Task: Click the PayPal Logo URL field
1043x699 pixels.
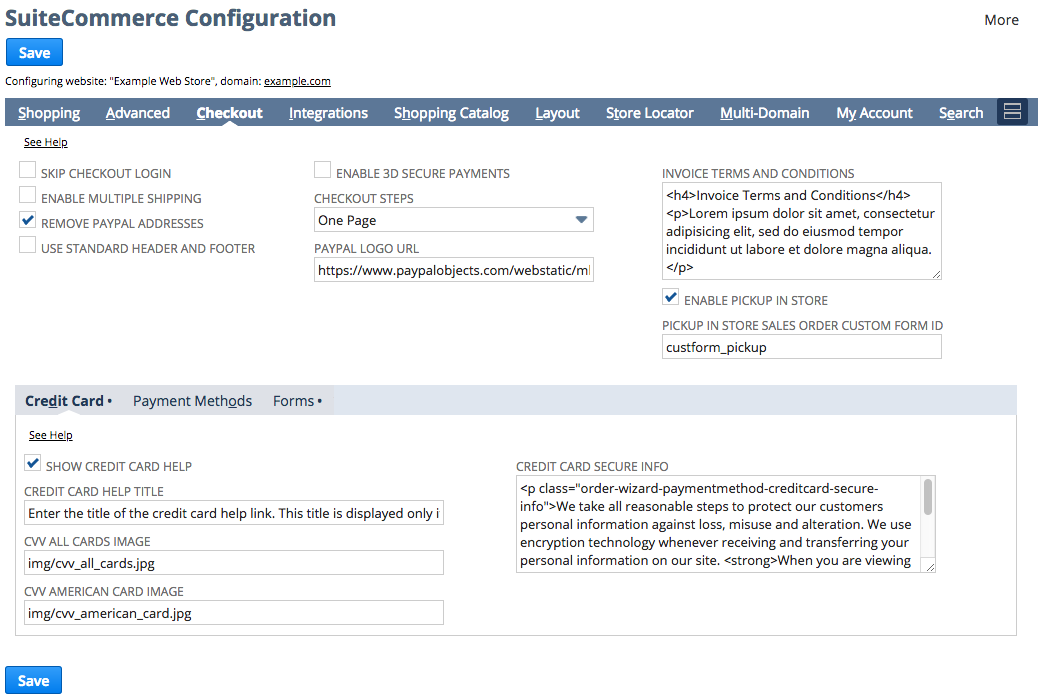Action: [454, 270]
